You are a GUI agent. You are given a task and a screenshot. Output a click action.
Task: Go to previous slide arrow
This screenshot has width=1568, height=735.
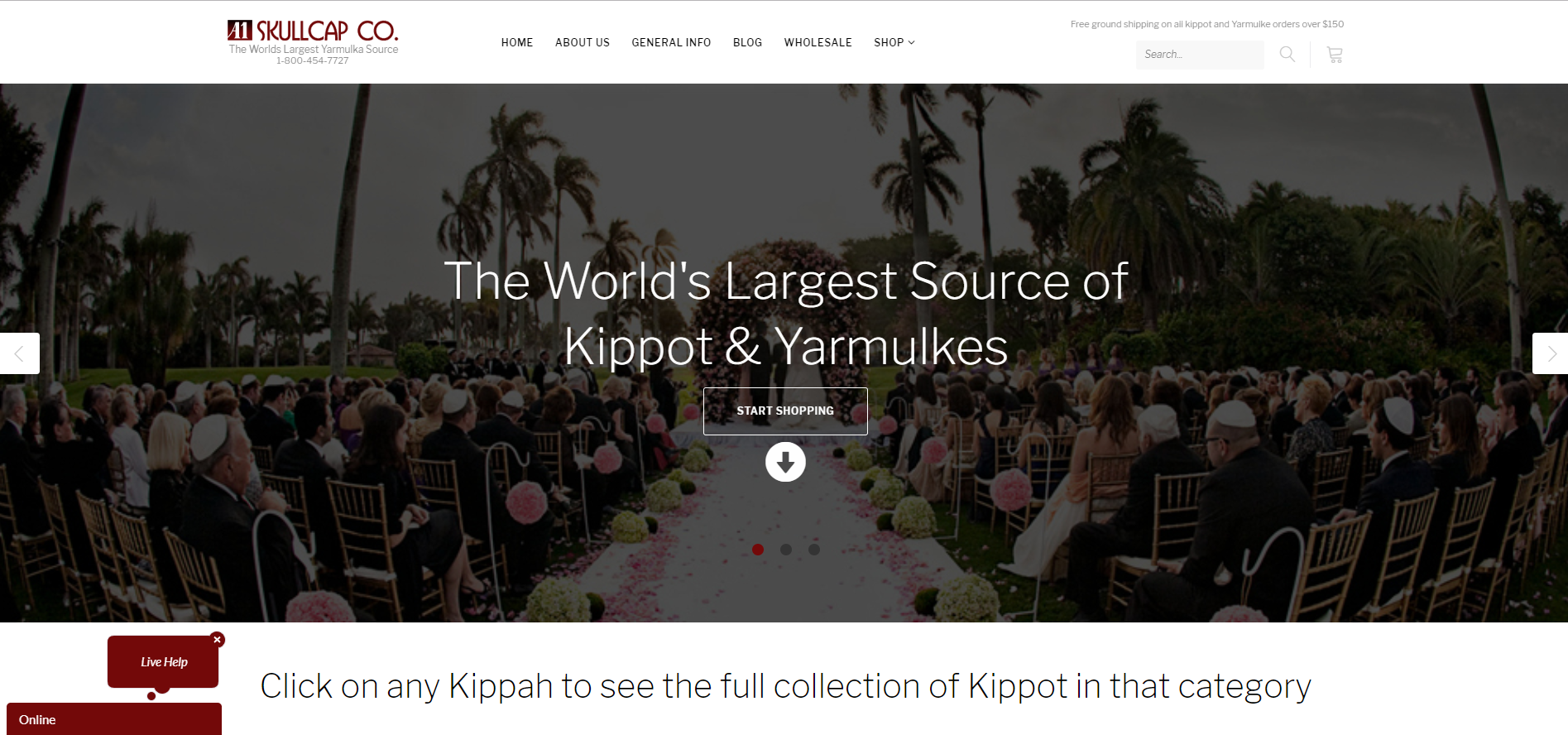[x=19, y=353]
